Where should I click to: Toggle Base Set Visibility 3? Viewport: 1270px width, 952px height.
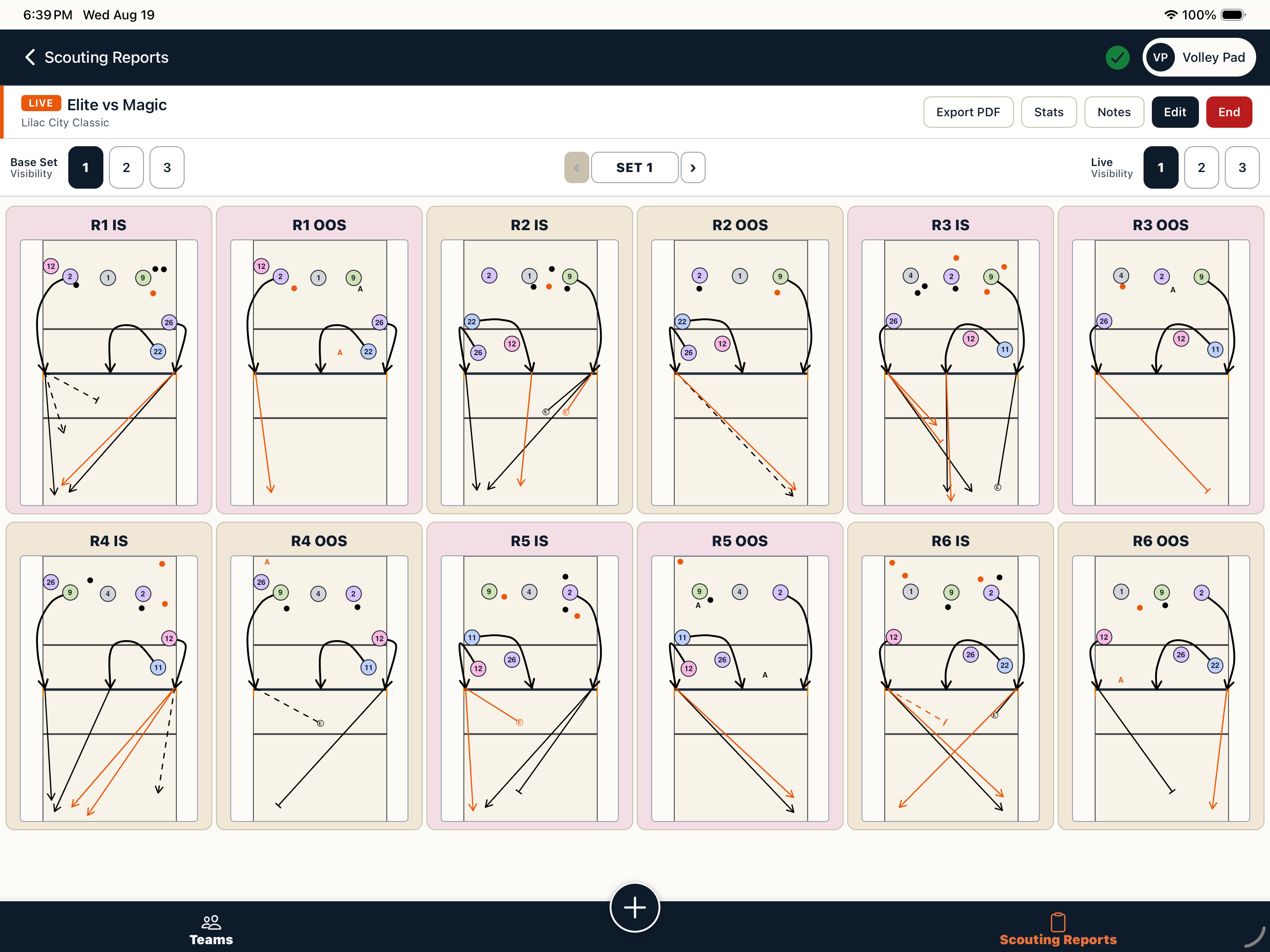click(x=167, y=167)
